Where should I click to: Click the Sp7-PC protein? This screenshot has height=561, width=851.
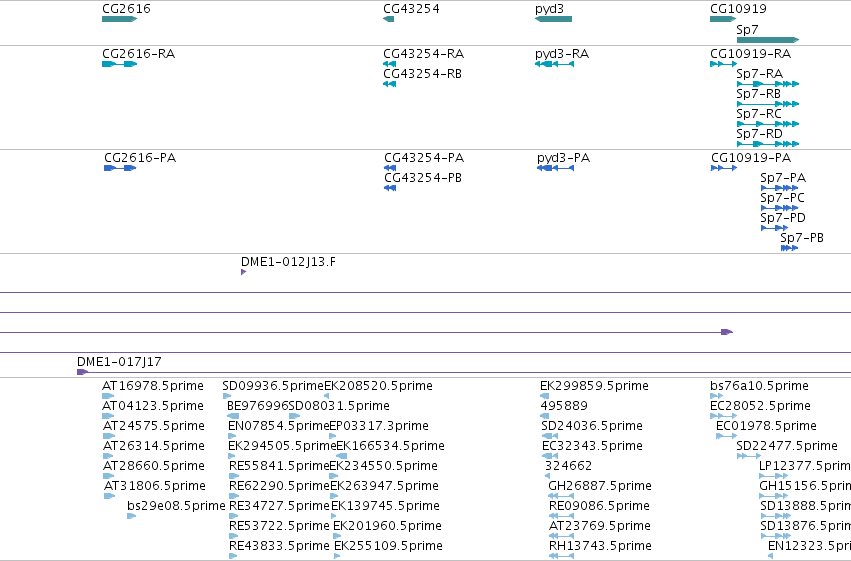[779, 208]
